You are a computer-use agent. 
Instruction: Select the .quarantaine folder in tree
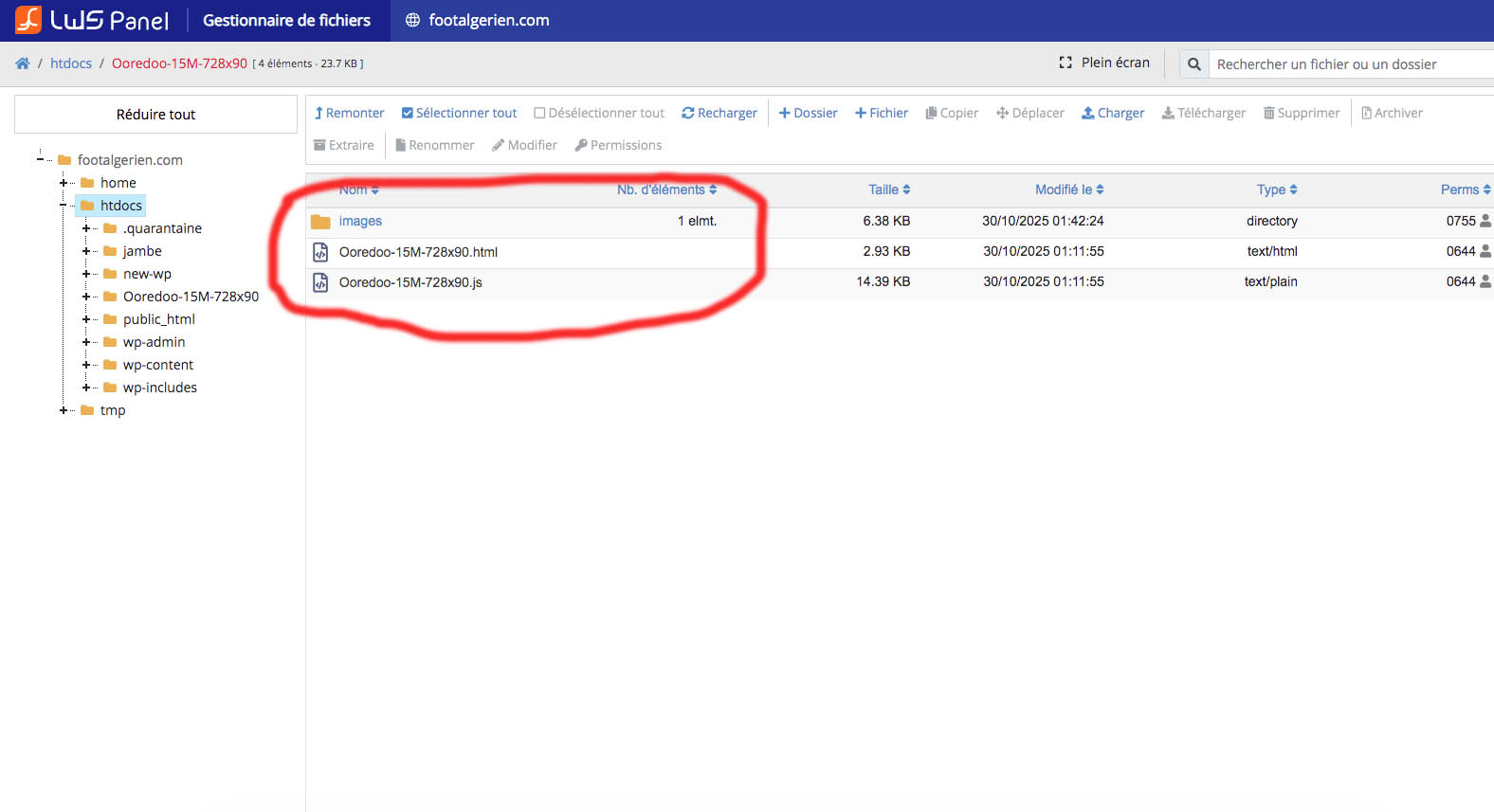coord(162,228)
